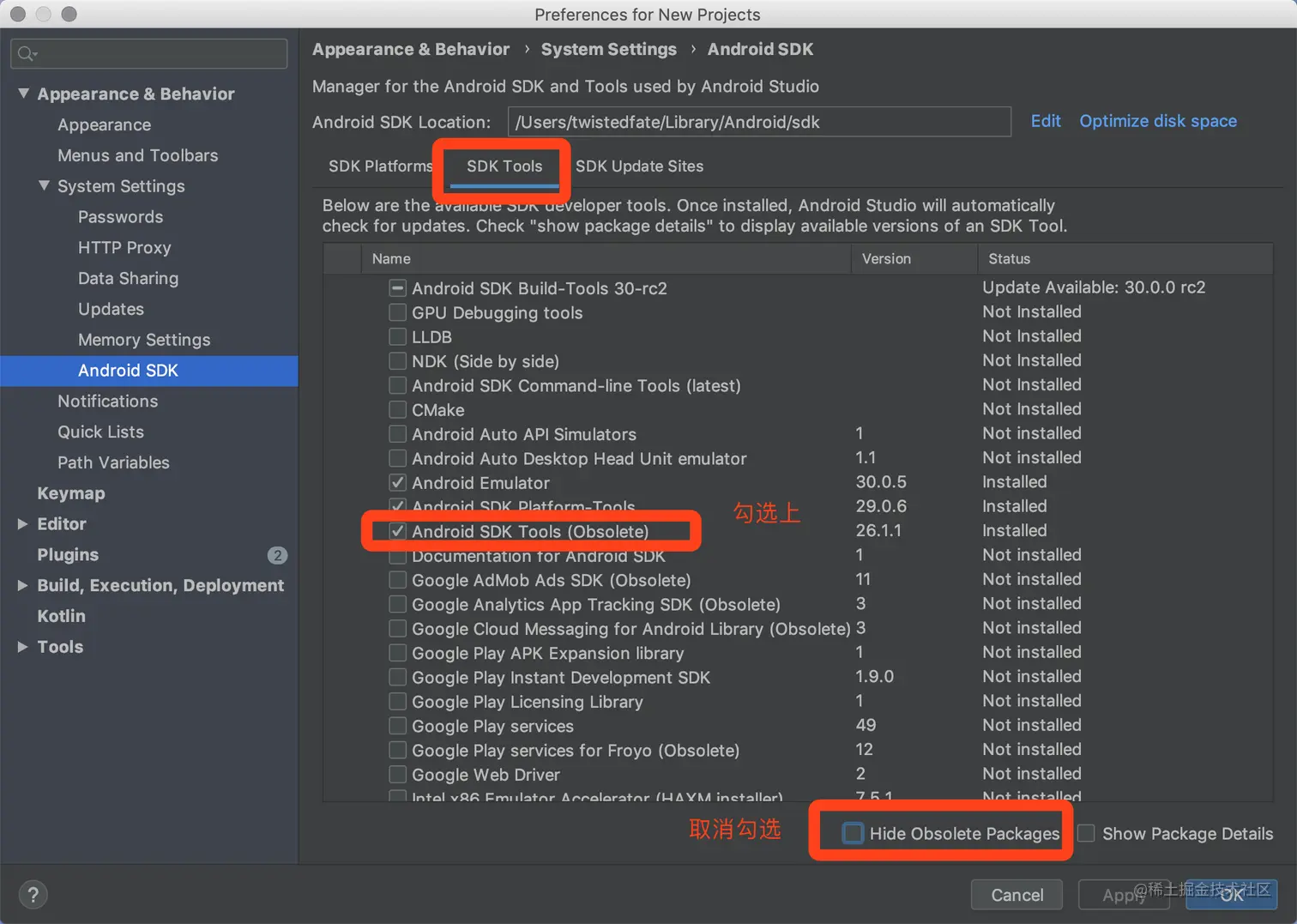Select Google Play services for Froyo row

(798, 750)
